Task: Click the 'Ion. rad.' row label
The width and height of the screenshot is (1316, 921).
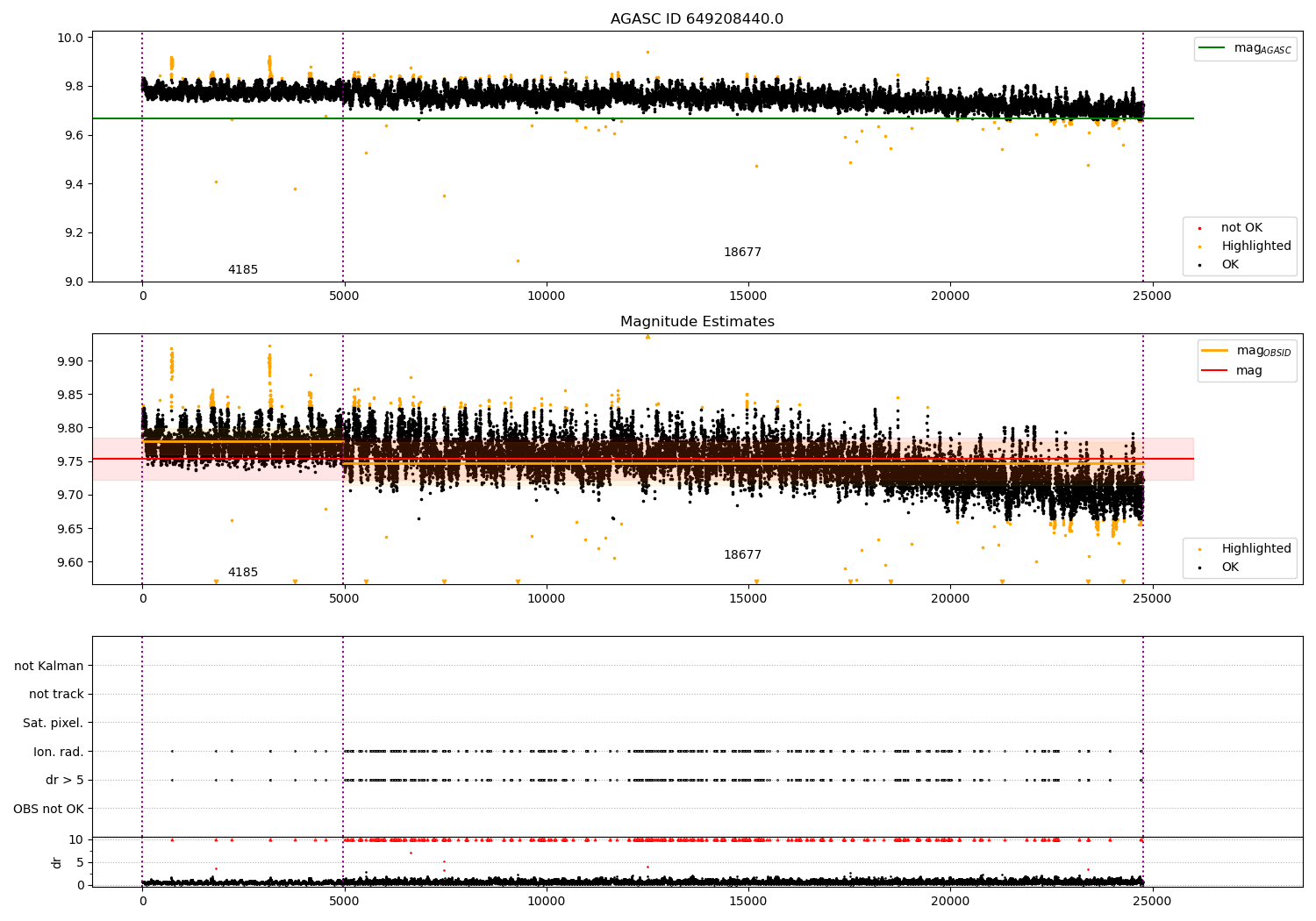Action: pyautogui.click(x=59, y=752)
